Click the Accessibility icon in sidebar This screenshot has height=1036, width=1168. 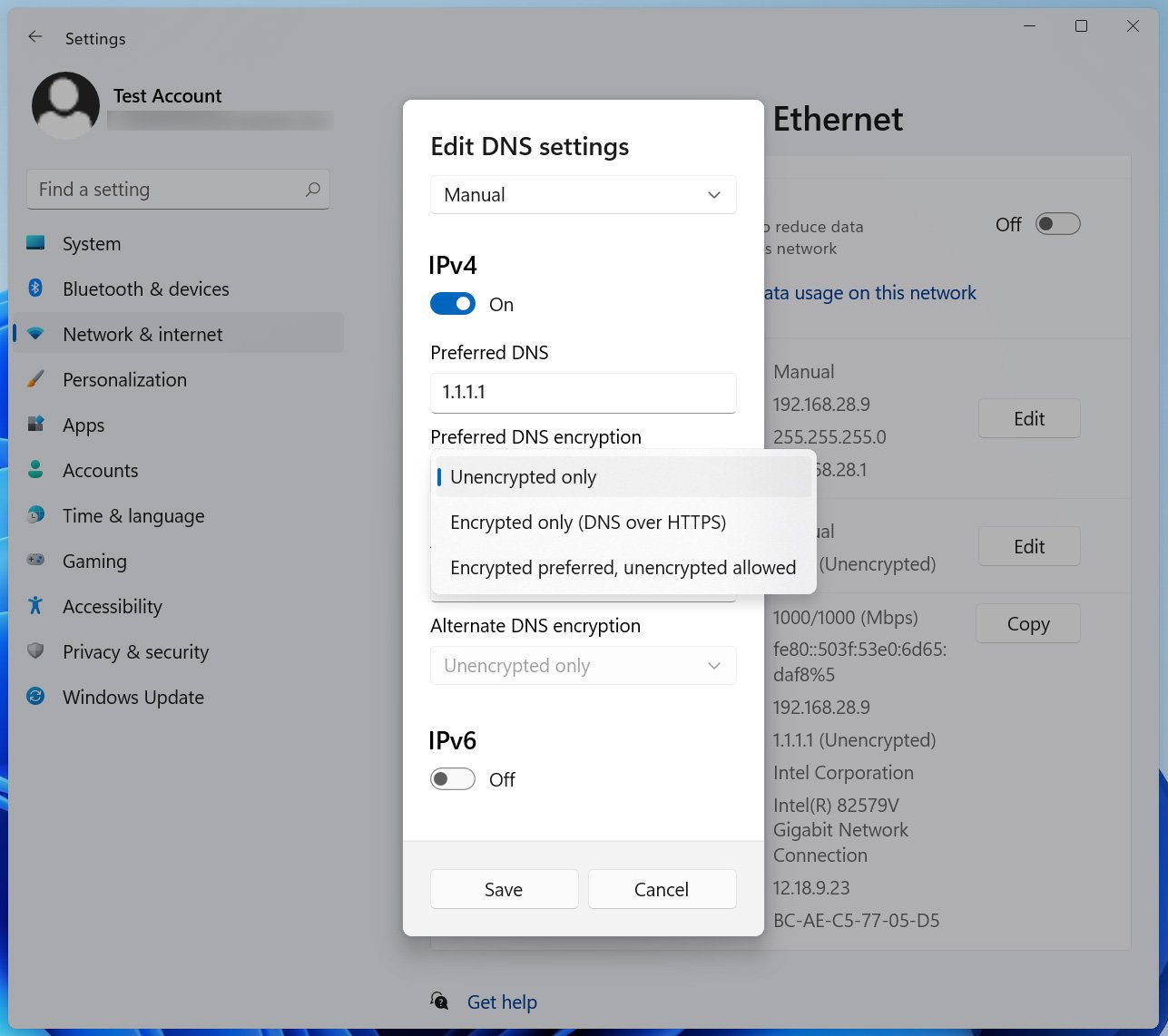34,606
